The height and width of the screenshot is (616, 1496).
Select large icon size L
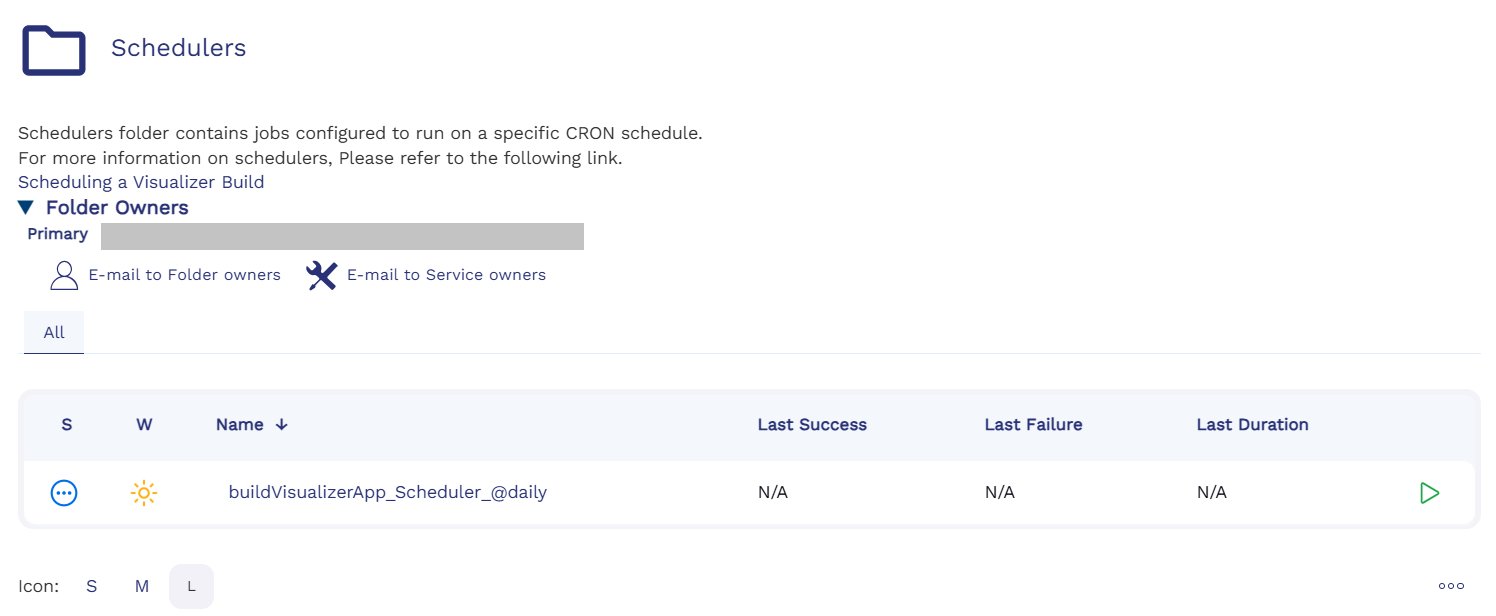coord(191,587)
